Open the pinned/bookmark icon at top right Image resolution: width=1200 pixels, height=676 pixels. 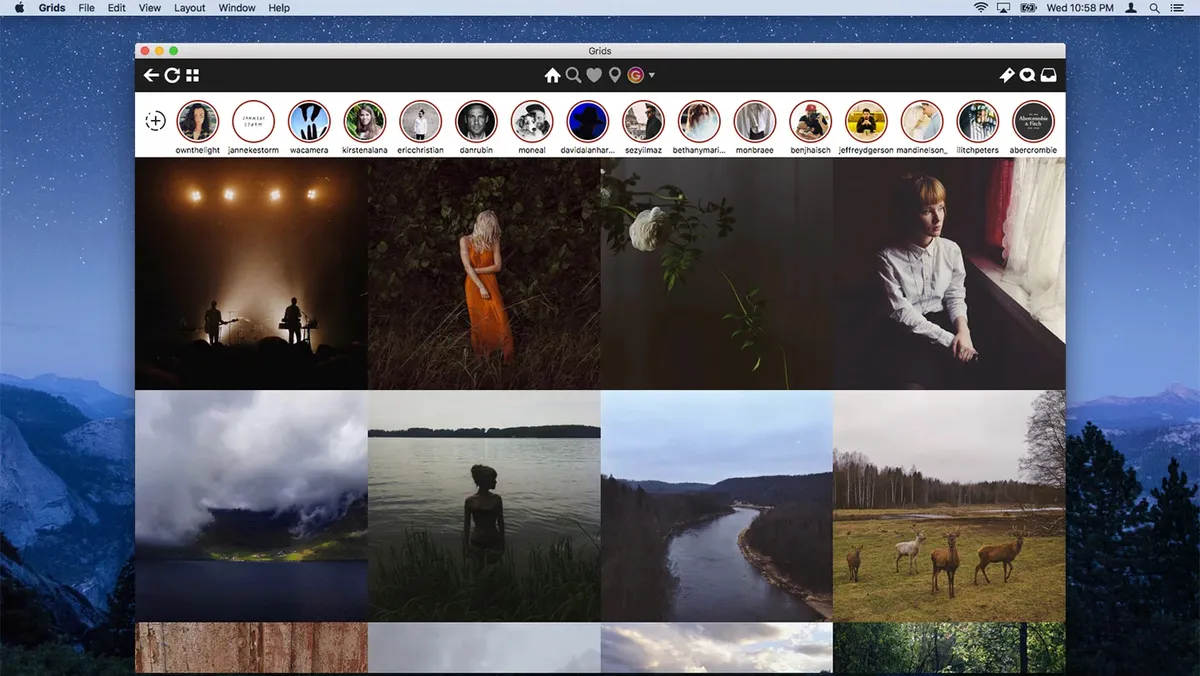[1007, 75]
